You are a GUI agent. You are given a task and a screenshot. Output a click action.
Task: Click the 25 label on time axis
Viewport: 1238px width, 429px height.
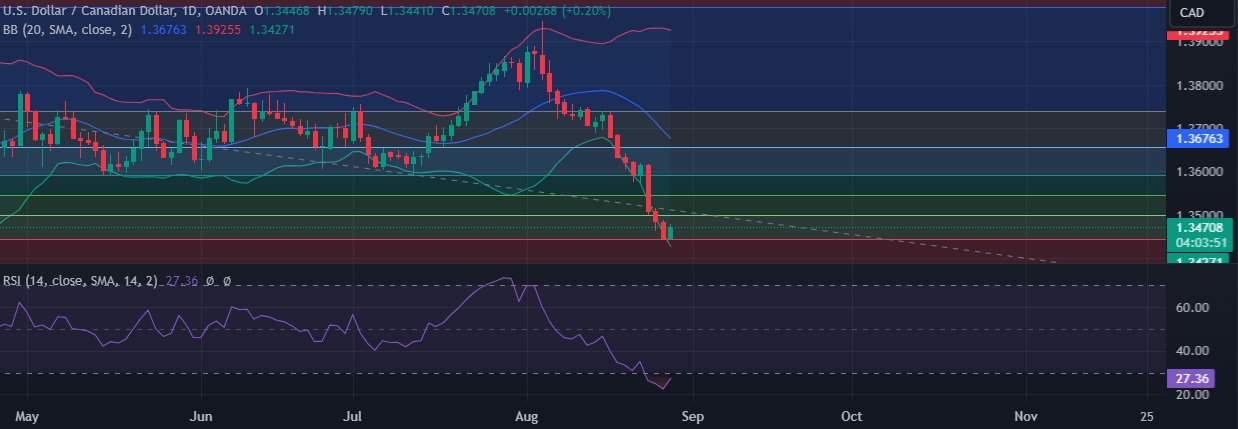1147,415
